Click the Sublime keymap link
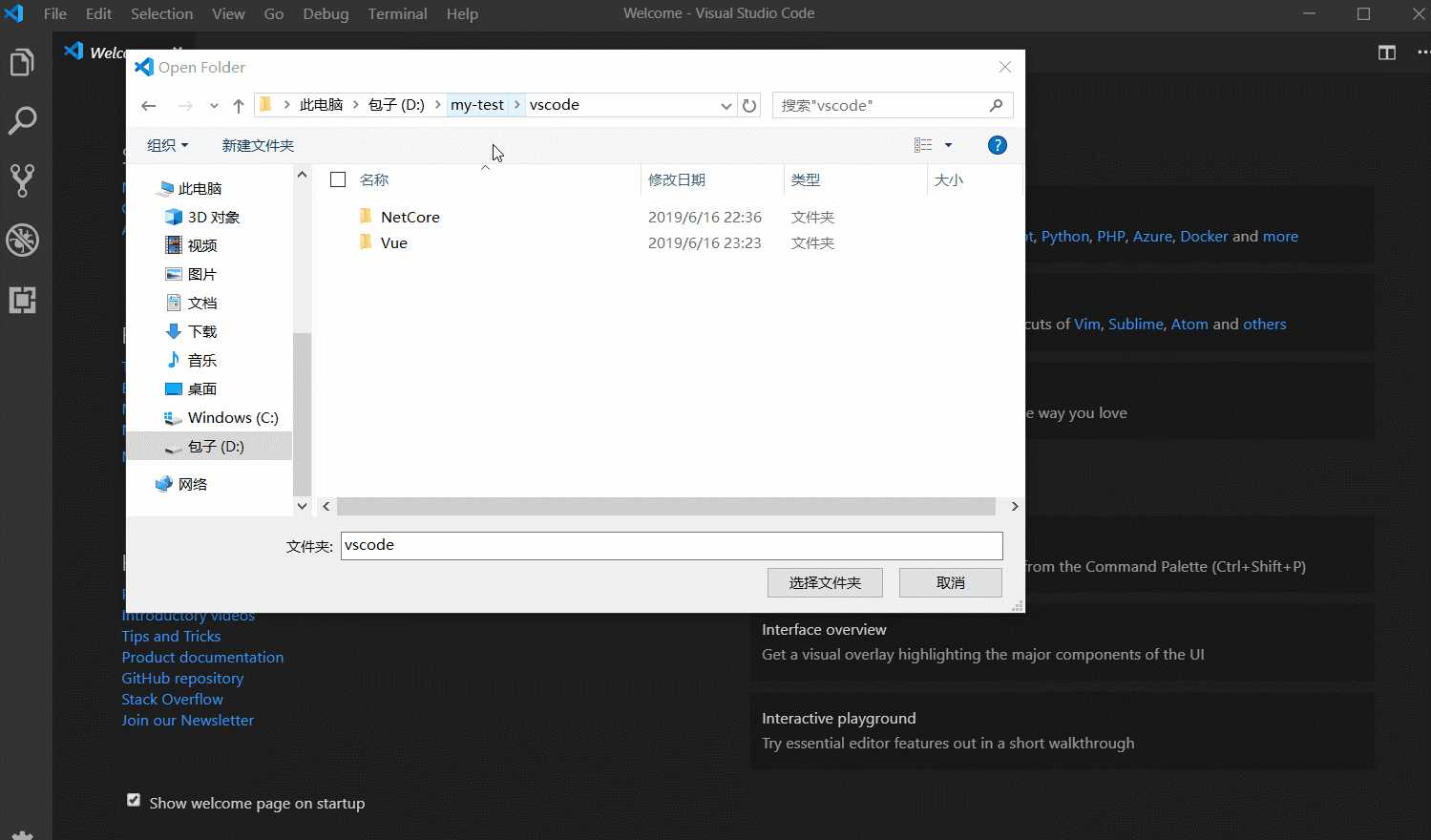1431x840 pixels. pos(1136,324)
